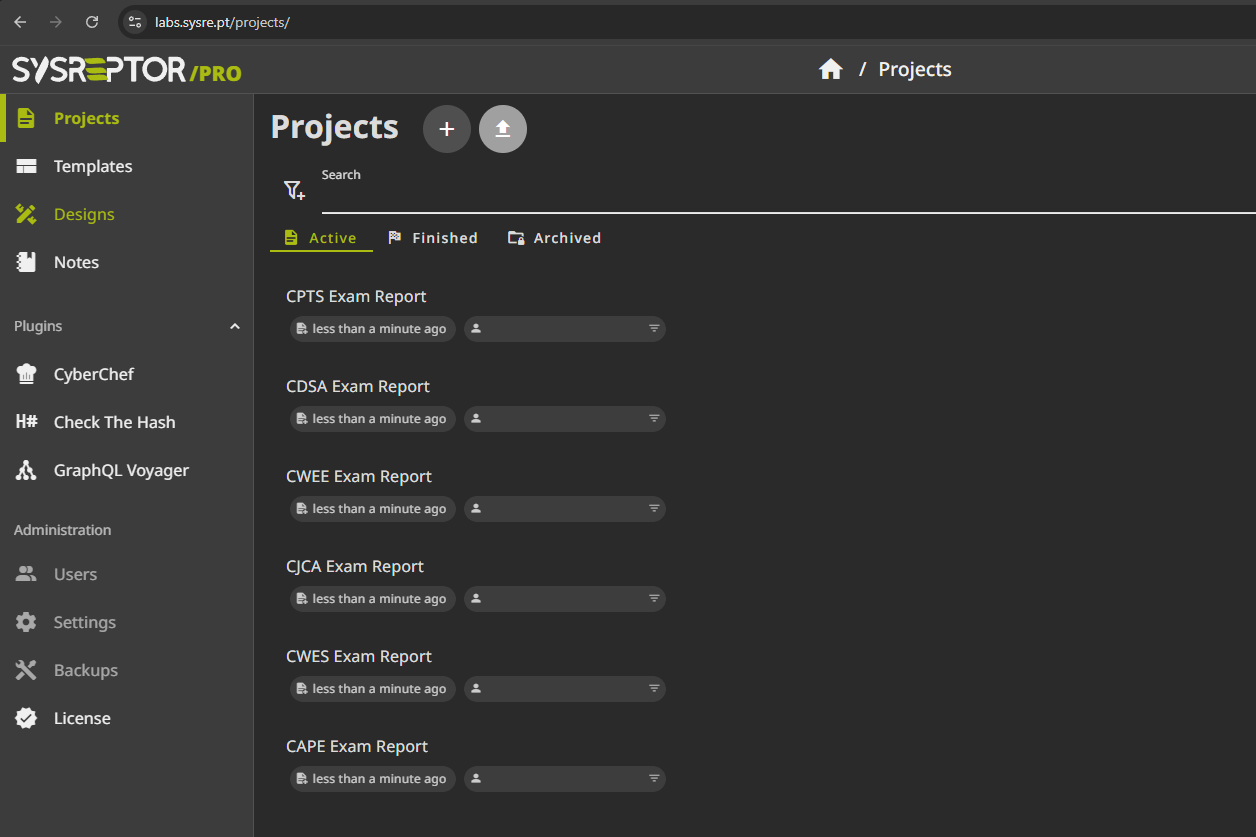Open the CWES Exam Report project
This screenshot has width=1256, height=837.
[x=359, y=656]
